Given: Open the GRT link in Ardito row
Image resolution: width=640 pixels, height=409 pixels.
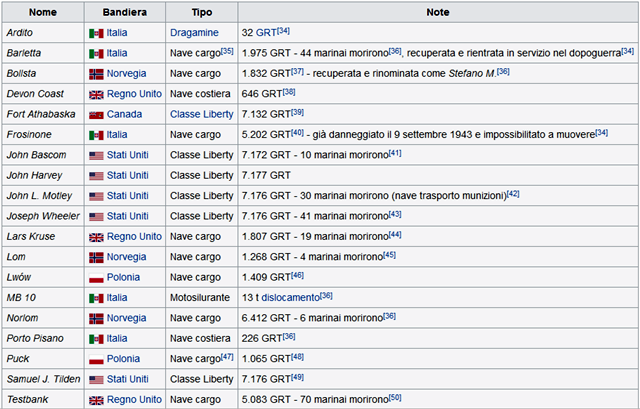Looking at the screenshot, I should tap(266, 33).
